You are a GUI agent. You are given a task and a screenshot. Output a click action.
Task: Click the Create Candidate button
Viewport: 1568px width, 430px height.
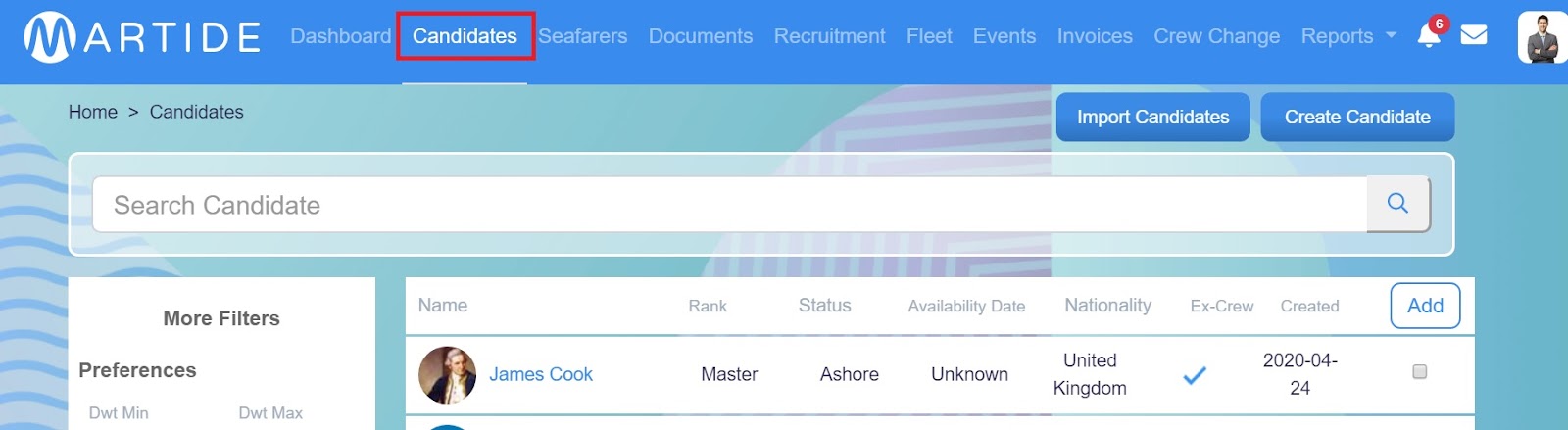pos(1357,118)
